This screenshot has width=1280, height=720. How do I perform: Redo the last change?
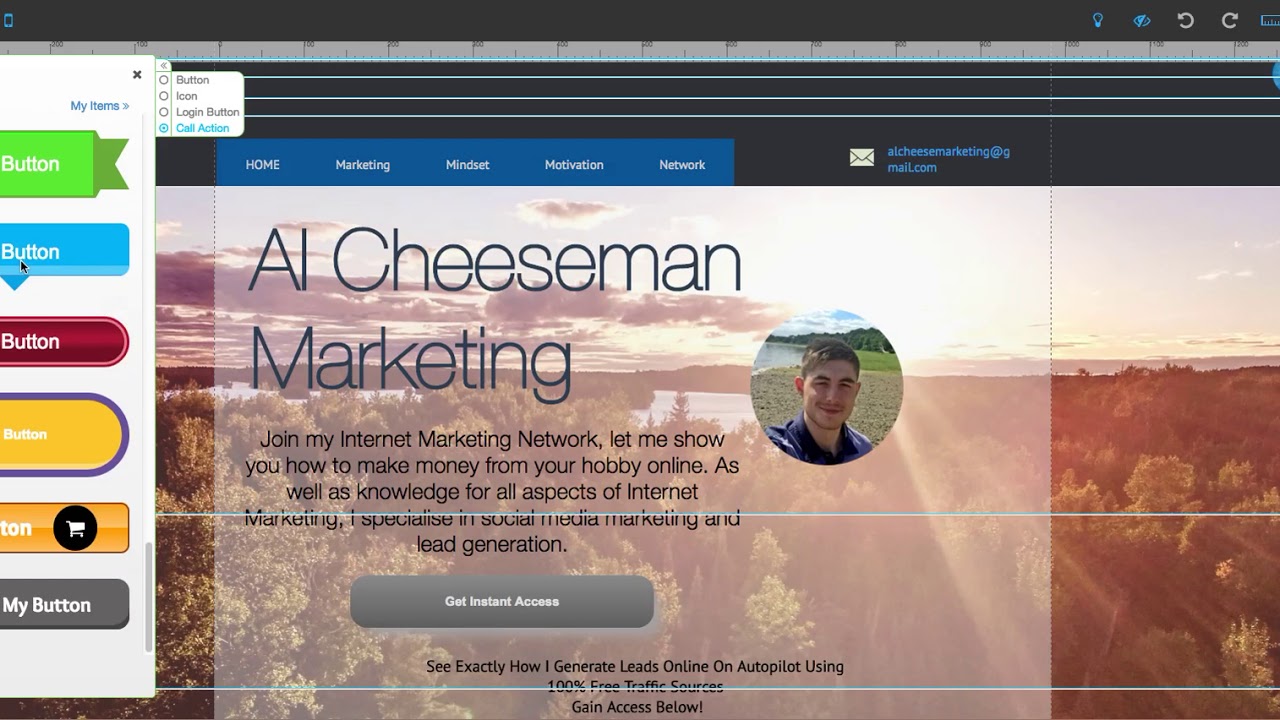tap(1230, 20)
